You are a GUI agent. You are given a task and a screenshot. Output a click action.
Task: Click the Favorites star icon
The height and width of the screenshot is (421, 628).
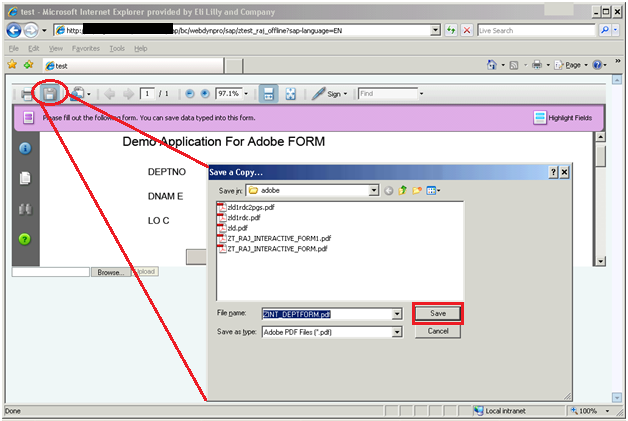tap(12, 64)
